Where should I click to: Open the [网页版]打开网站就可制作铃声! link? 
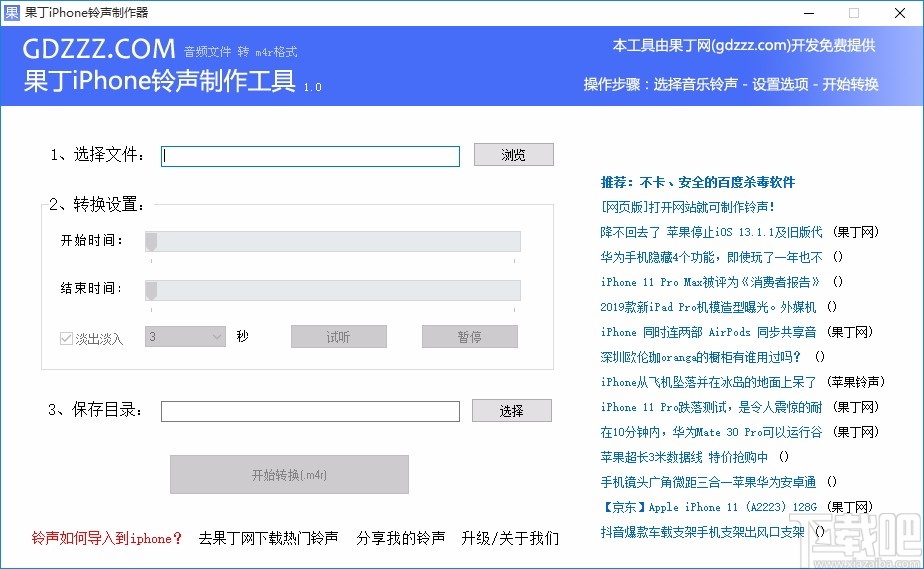[x=687, y=207]
